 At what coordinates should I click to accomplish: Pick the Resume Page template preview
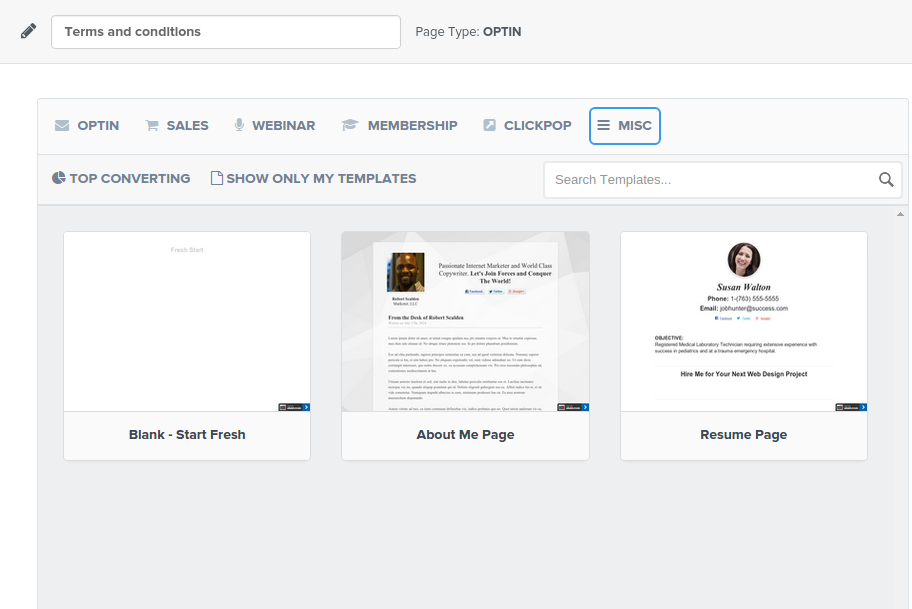click(x=743, y=322)
